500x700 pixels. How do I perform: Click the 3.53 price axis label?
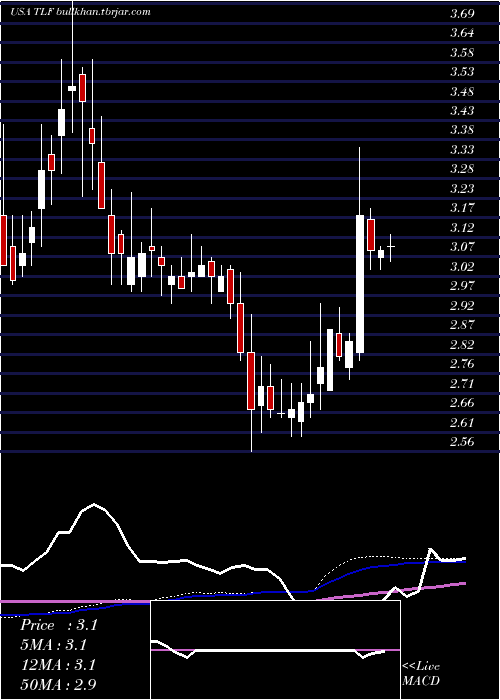[462, 72]
